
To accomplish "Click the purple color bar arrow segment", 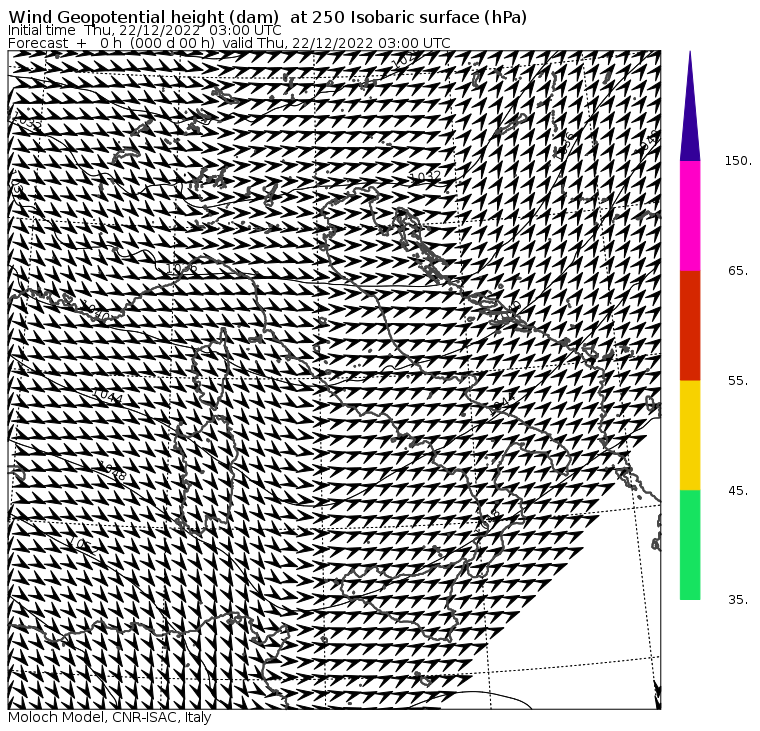I will (x=690, y=111).
